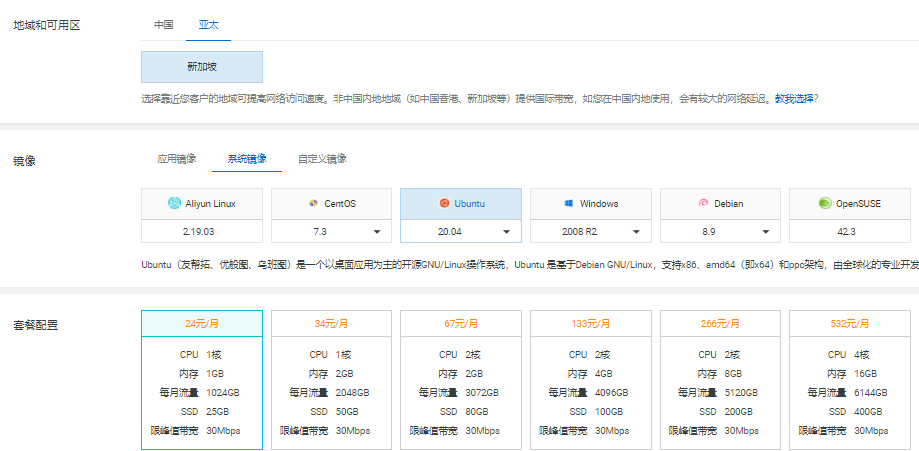Viewport: 919px width, 451px height.
Task: Select the Debian image
Action: click(x=720, y=204)
